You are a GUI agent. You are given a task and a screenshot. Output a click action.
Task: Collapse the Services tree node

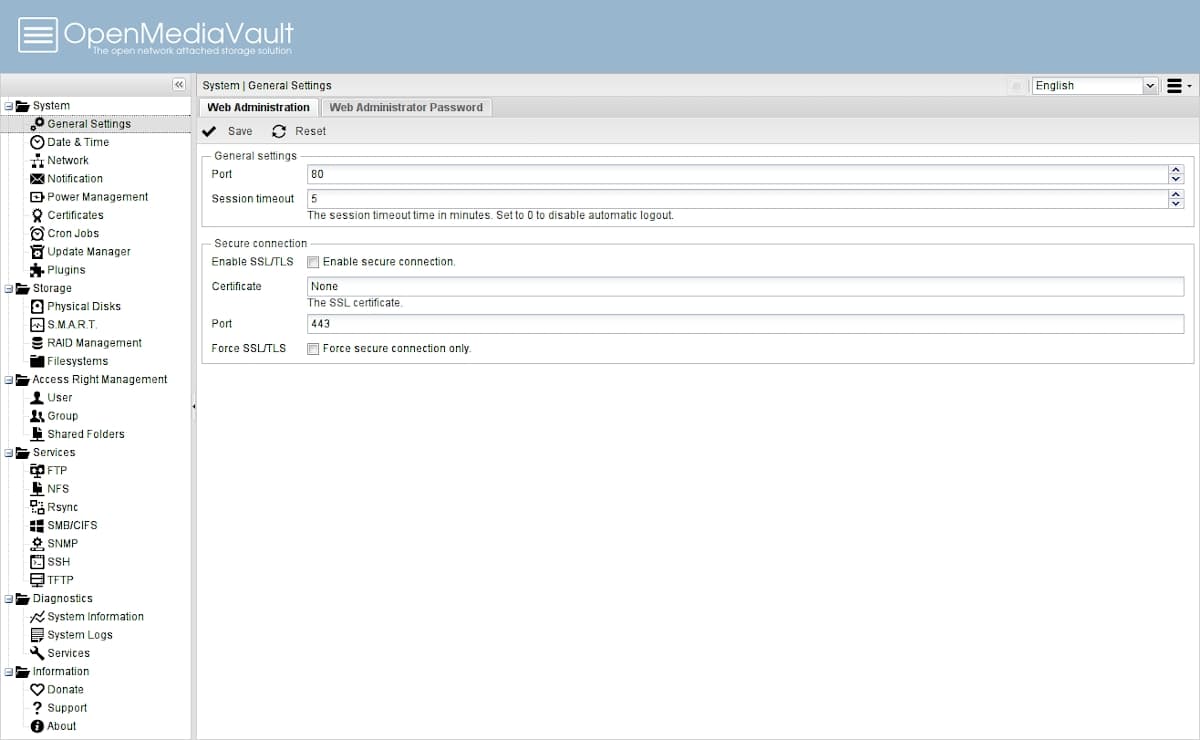[x=9, y=453]
